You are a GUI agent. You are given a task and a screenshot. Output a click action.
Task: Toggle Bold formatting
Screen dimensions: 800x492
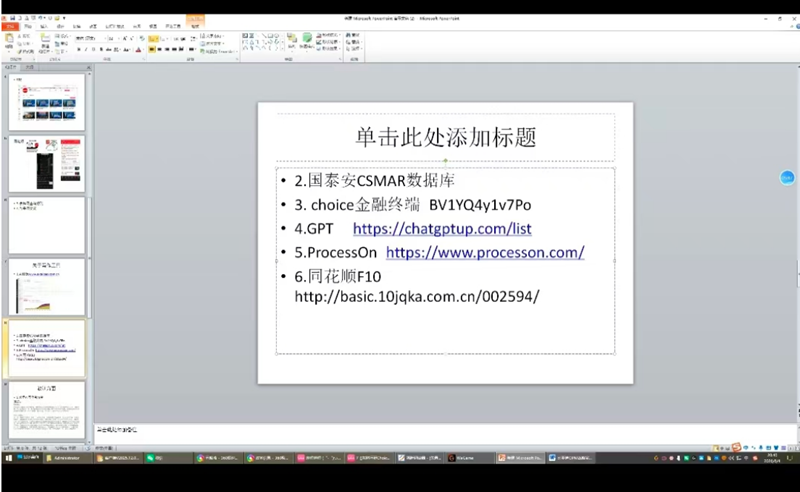[79, 50]
